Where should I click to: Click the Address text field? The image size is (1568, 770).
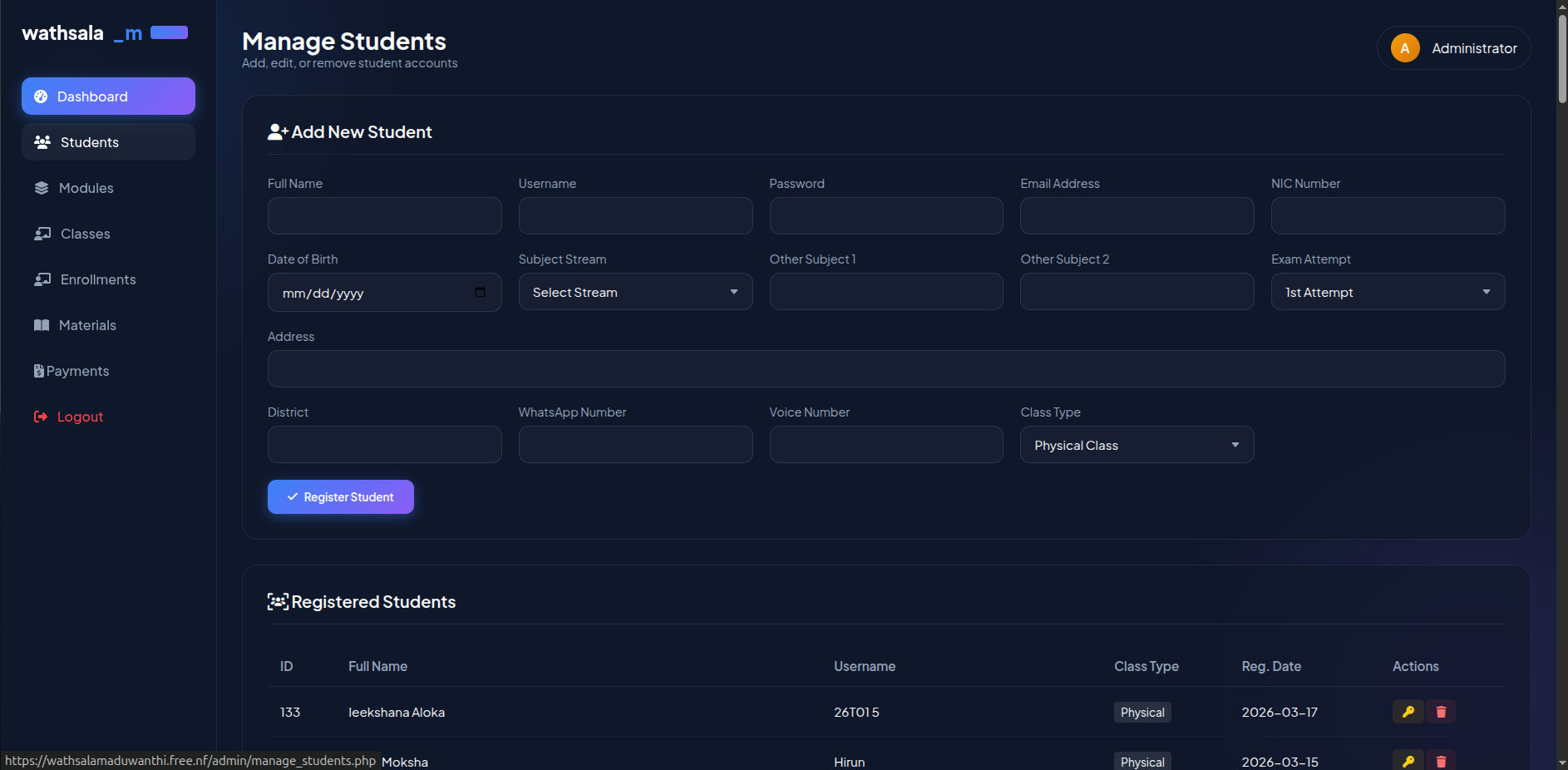[886, 368]
